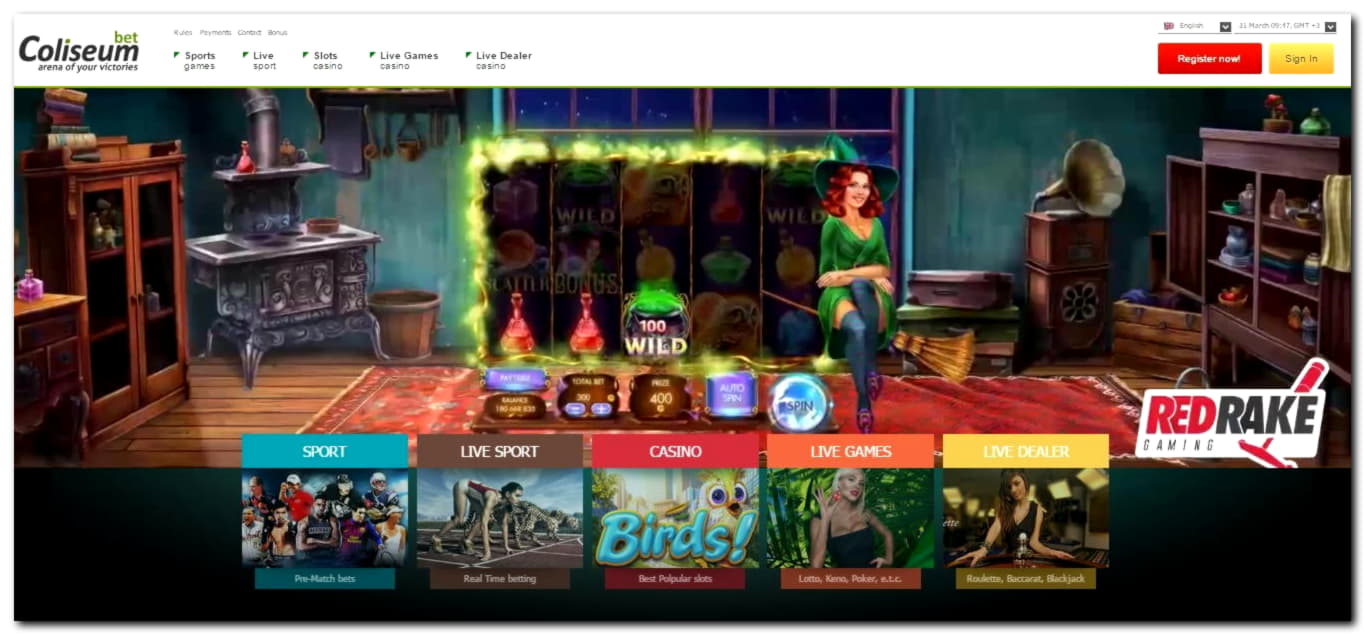Select the Live Games casino menu item

pyautogui.click(x=409, y=61)
